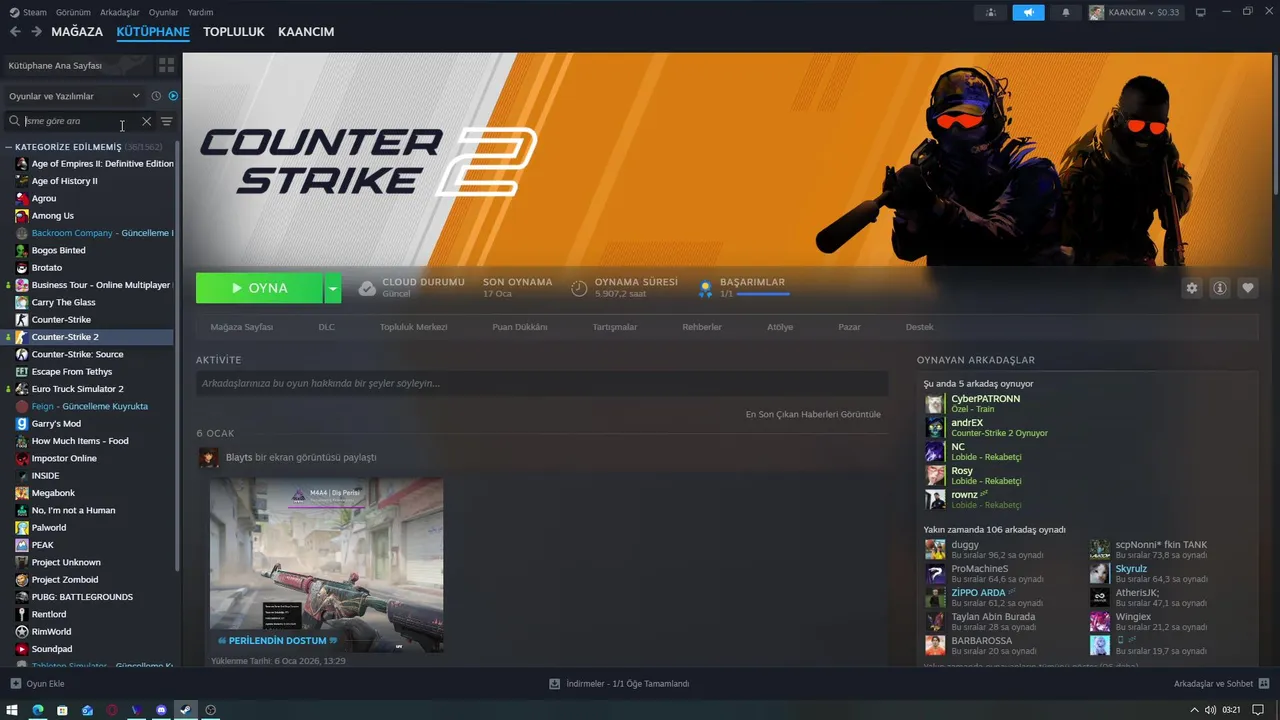Click the play time clock icon

pos(579,288)
